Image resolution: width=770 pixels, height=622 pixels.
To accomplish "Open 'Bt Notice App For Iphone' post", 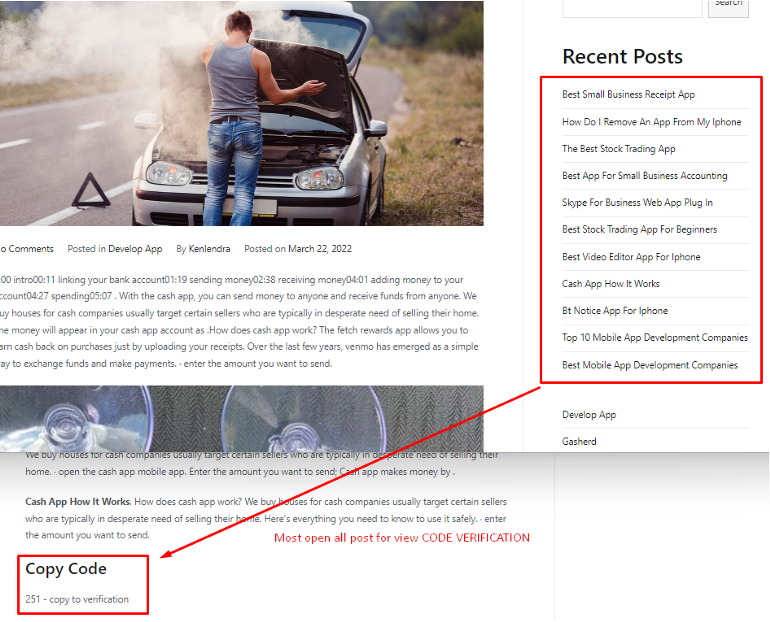I will [x=615, y=311].
